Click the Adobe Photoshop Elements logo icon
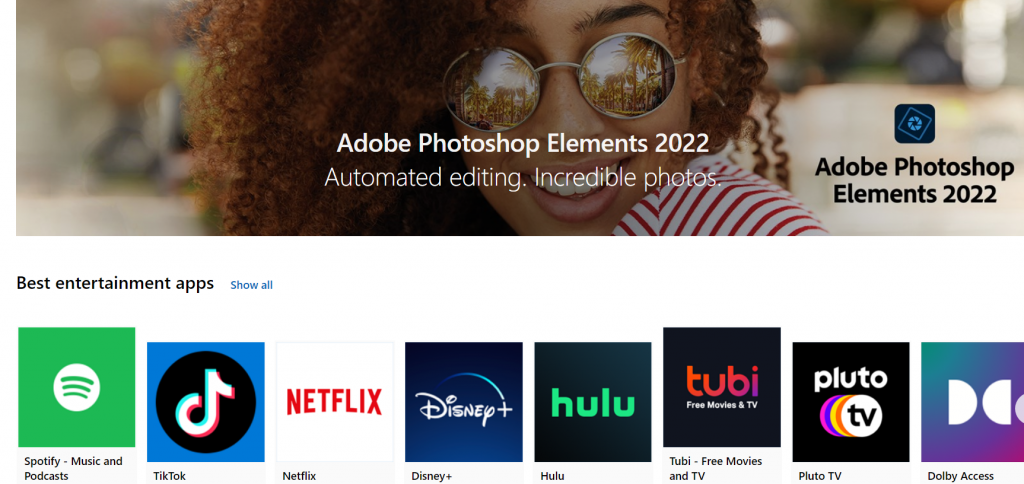The width and height of the screenshot is (1024, 484). coord(914,123)
